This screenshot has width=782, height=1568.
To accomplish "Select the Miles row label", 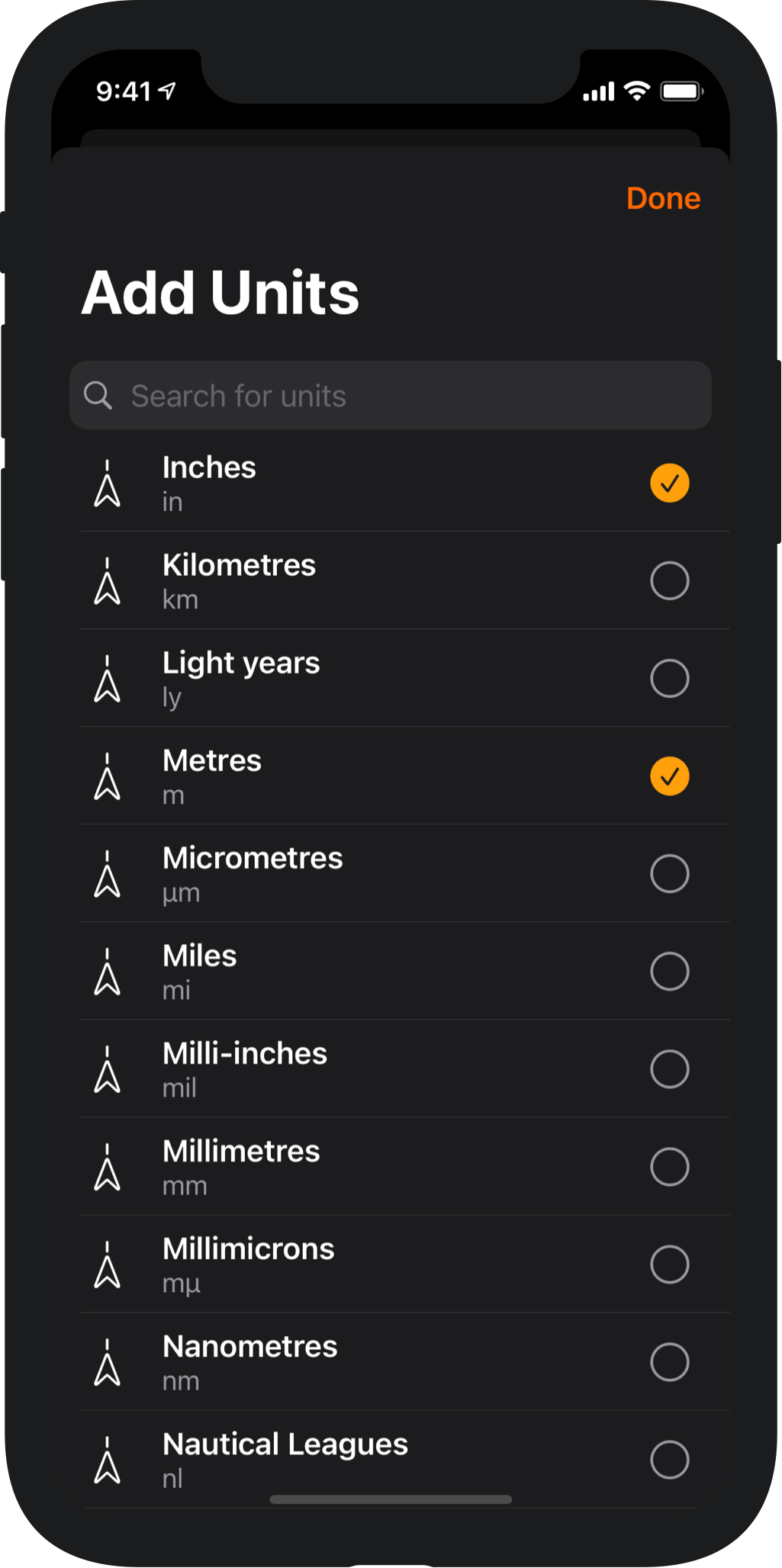I will (199, 956).
